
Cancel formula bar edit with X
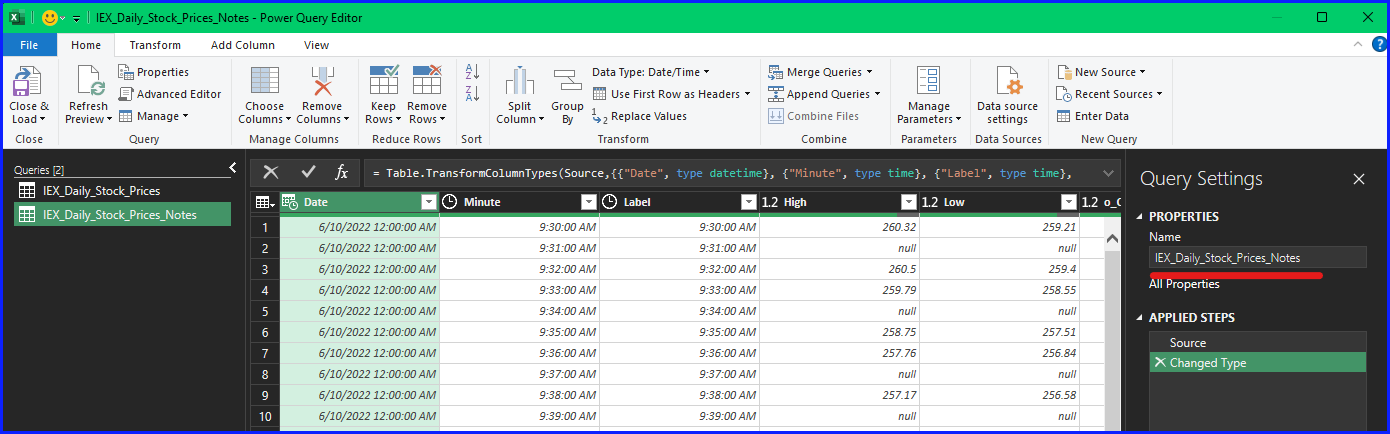pos(271,172)
